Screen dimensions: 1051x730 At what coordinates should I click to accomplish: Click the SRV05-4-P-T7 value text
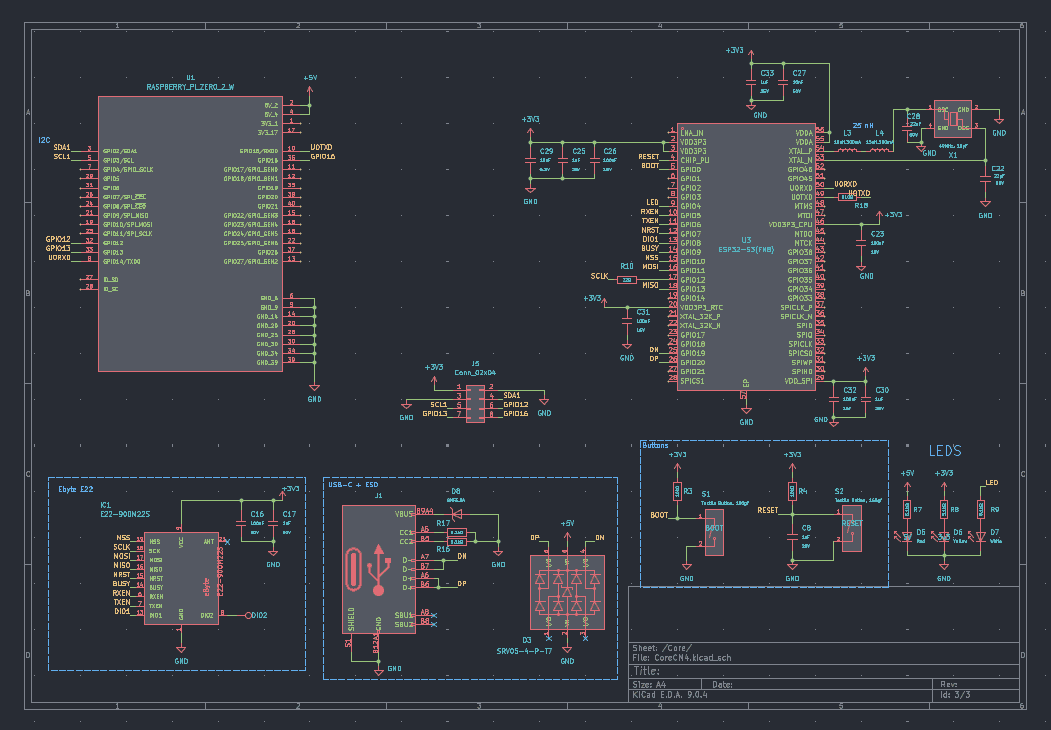coord(524,651)
